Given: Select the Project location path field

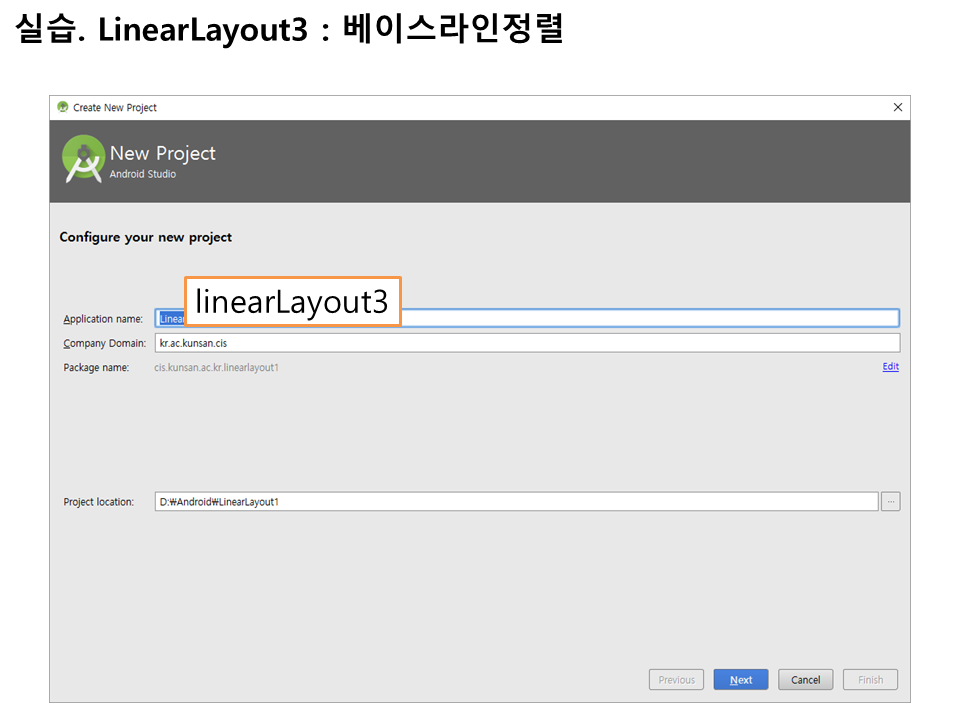Looking at the screenshot, I should 516,502.
